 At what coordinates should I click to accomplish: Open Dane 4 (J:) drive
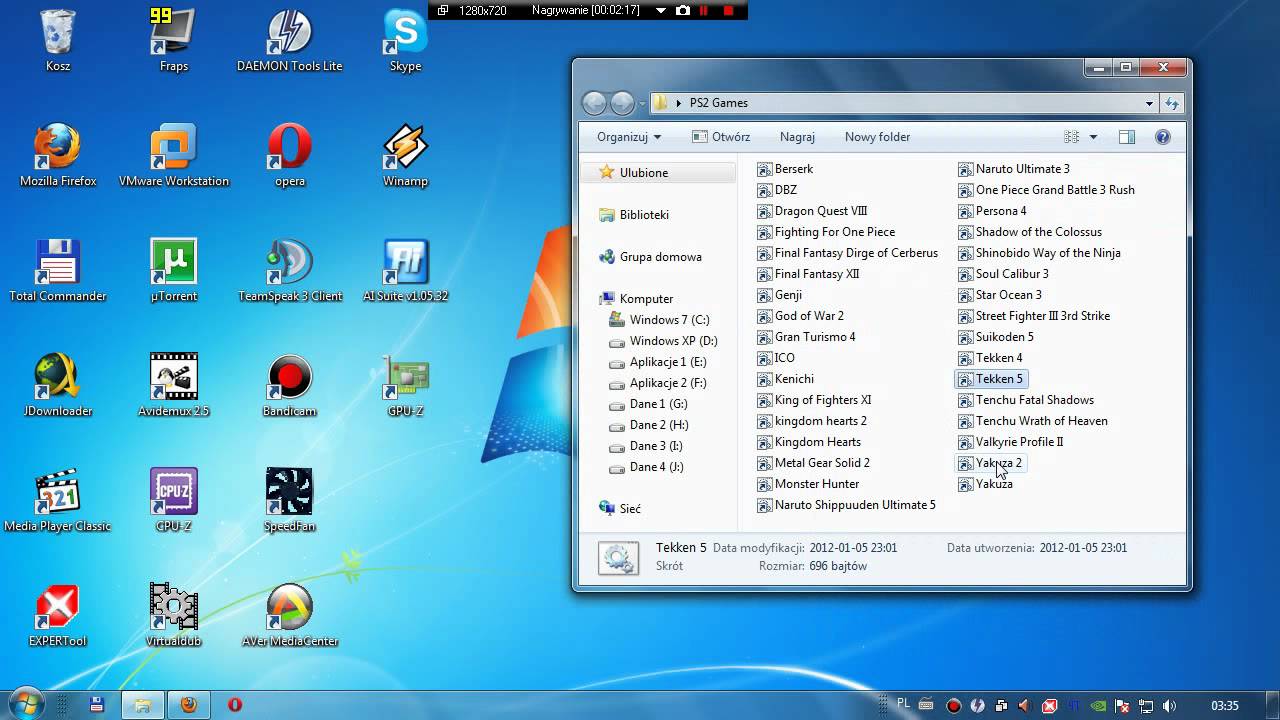(647, 467)
